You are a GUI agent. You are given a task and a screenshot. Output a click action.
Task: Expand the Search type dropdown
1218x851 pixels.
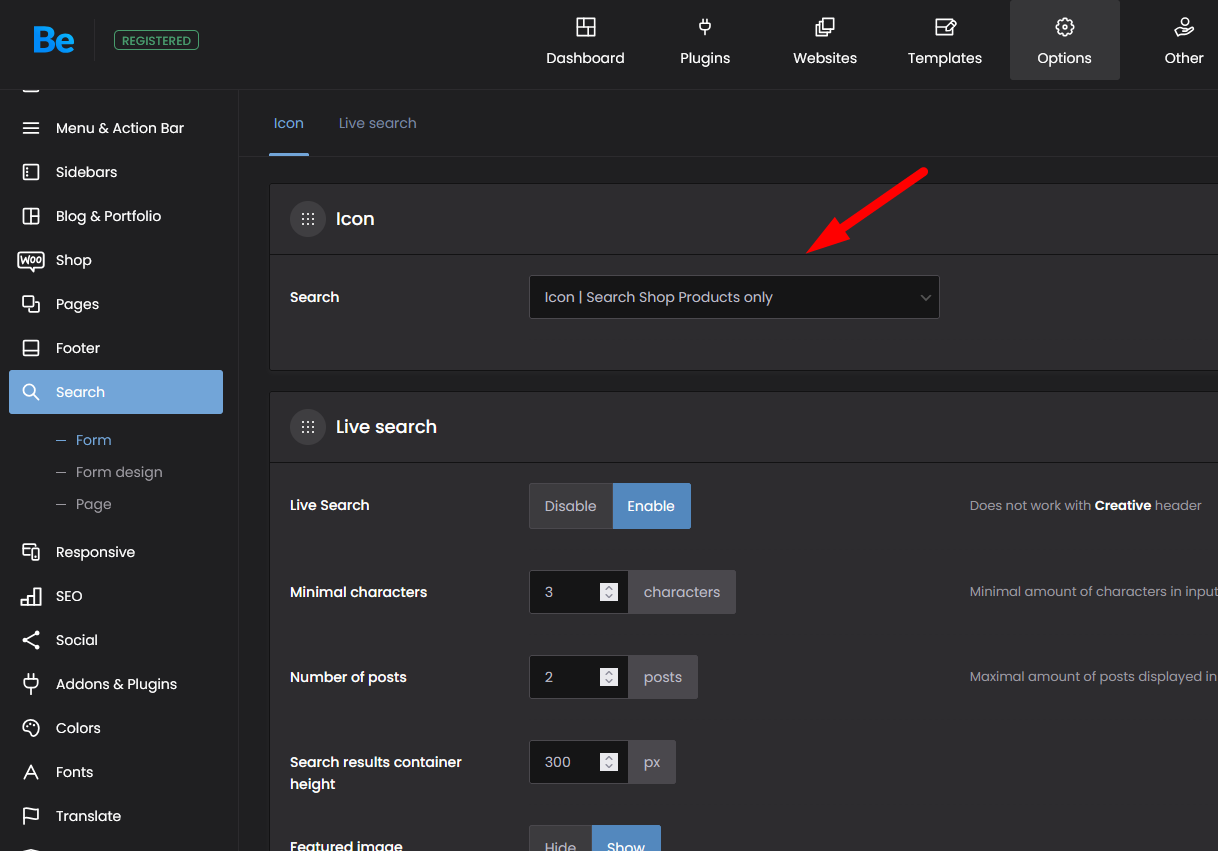pos(734,297)
